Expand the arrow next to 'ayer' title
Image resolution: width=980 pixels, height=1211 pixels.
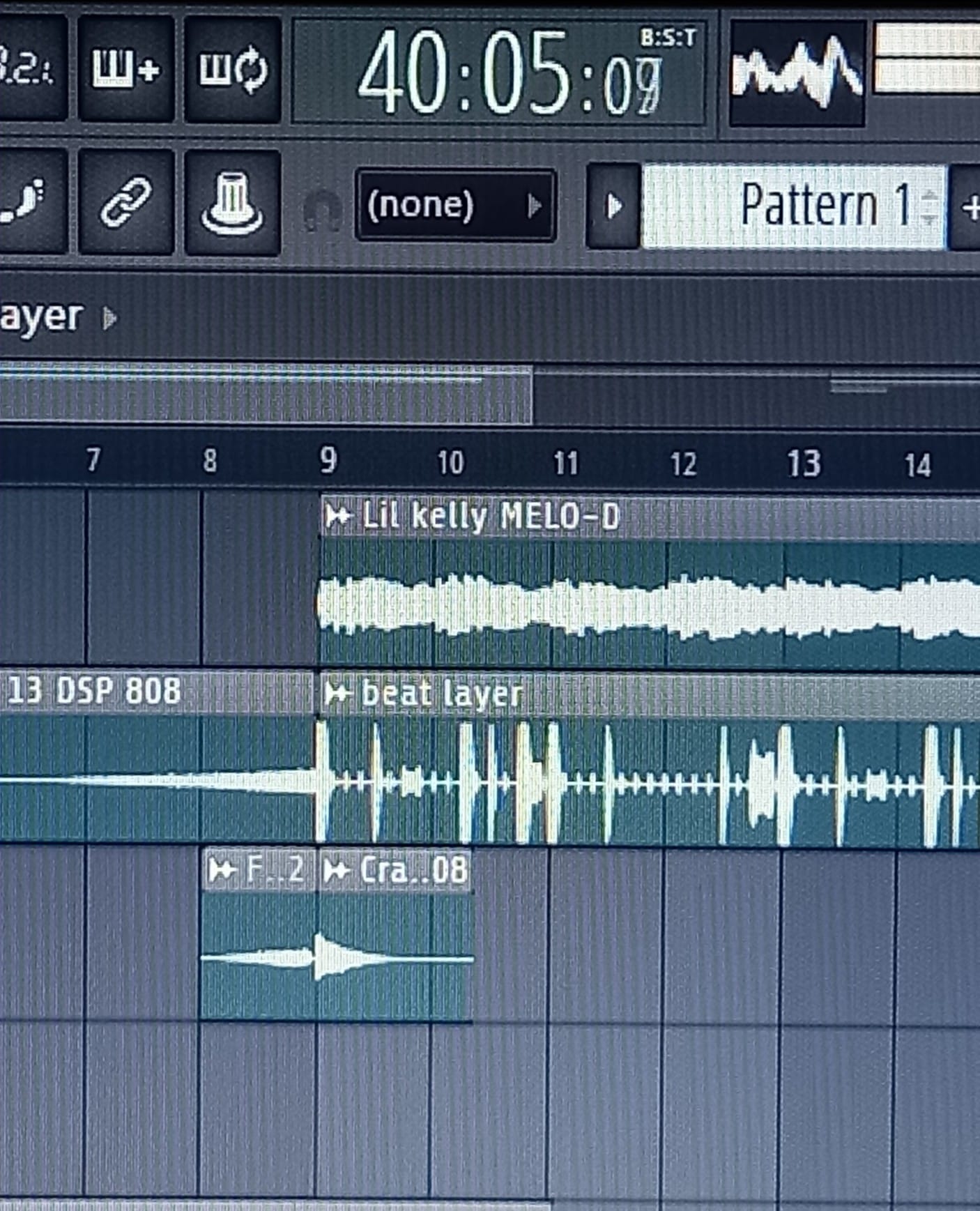109,319
